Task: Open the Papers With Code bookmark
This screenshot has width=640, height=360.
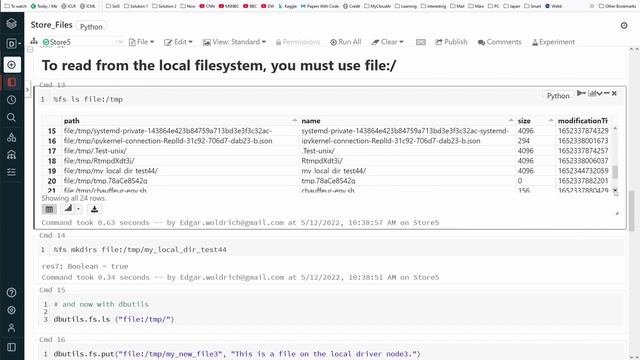Action: tap(320, 6)
